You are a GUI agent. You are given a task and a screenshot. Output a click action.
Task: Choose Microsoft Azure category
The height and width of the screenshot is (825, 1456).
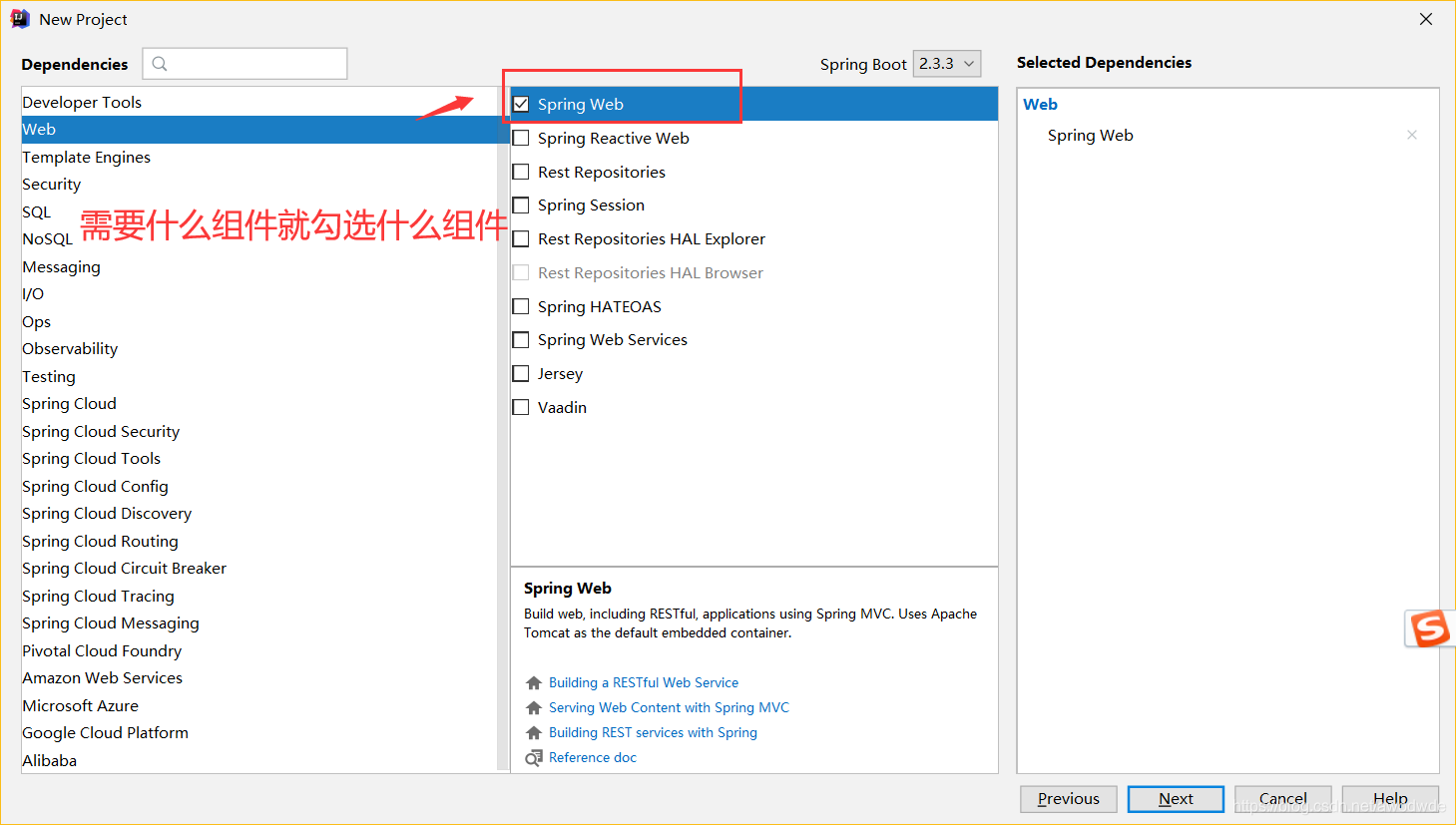(x=258, y=705)
